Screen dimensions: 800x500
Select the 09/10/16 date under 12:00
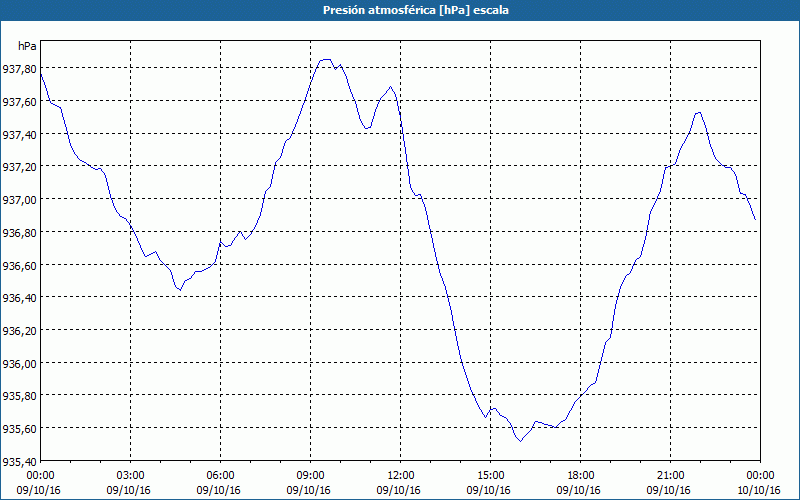pos(398,490)
